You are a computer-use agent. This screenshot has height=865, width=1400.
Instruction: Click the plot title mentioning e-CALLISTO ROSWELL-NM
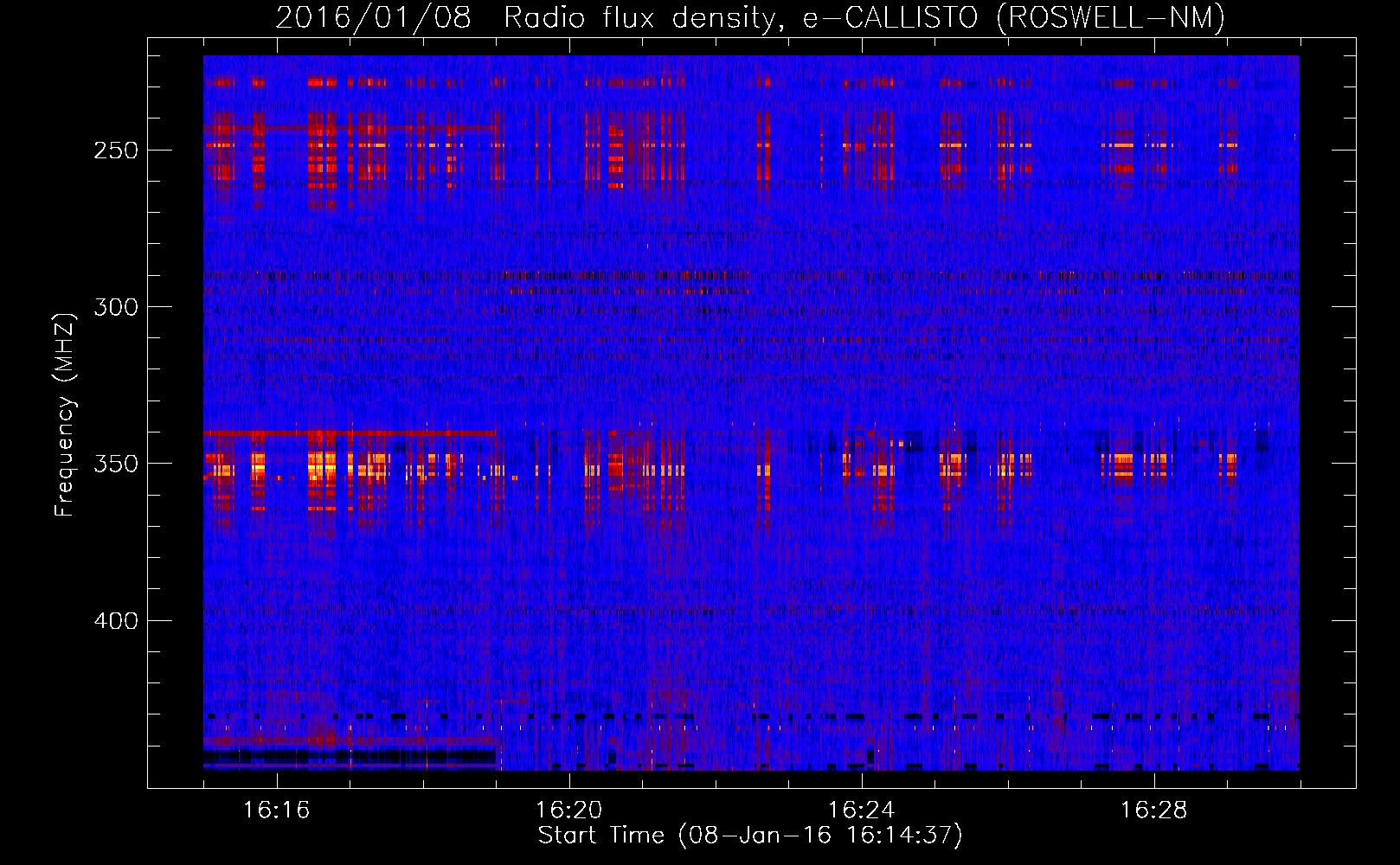point(750,17)
